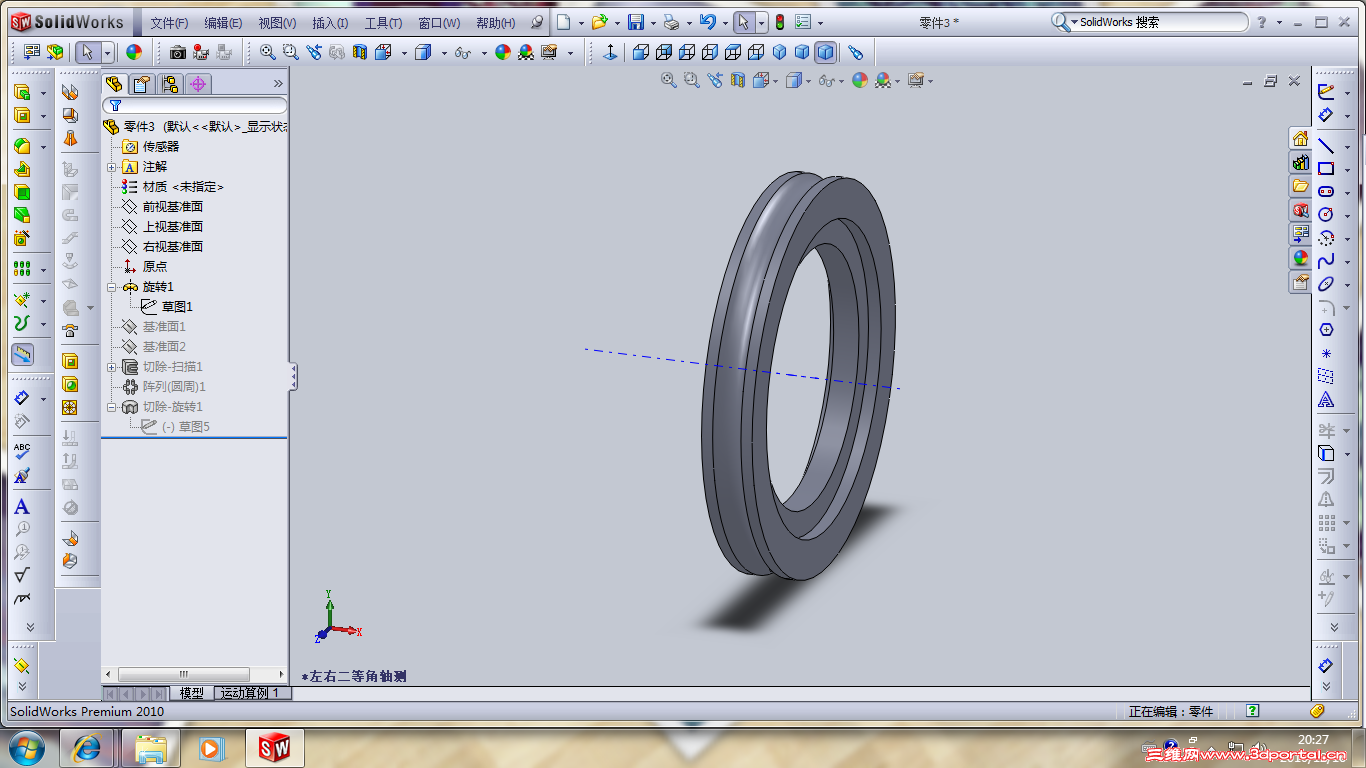The width and height of the screenshot is (1366, 768).
Task: Open Internet Explorer from taskbar
Action: point(87,747)
